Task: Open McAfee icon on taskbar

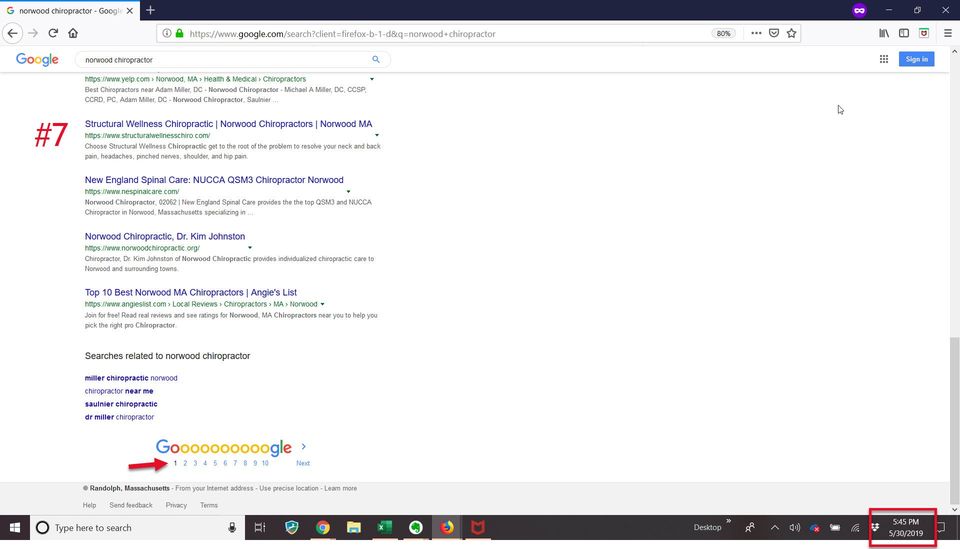Action: tap(478, 528)
